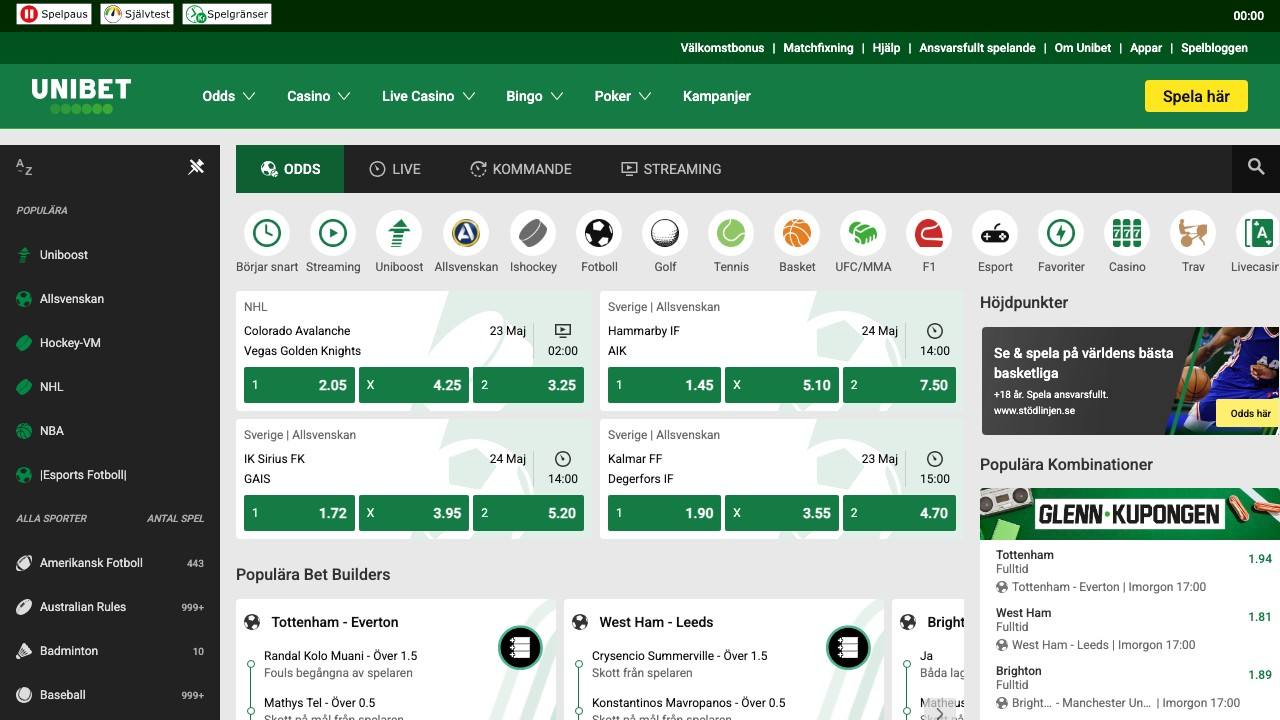Open Tottenham - Everton bet builder slip icon
This screenshot has height=720, width=1280.
pos(520,648)
